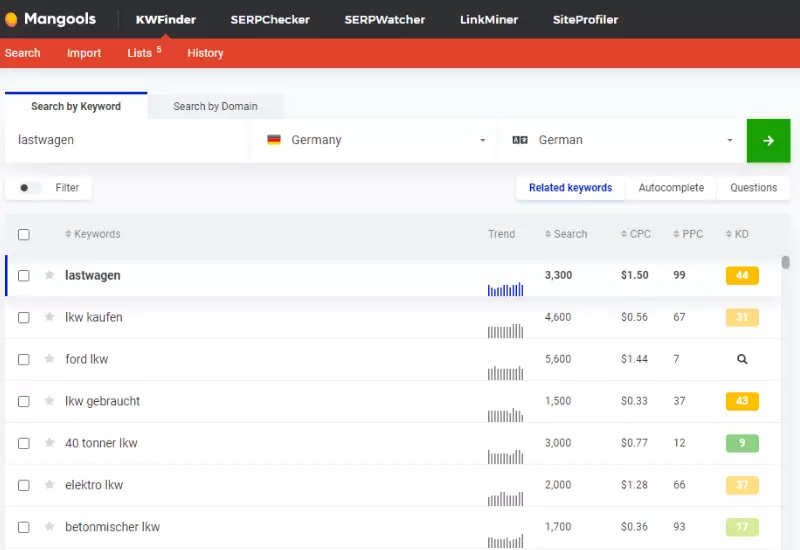Image resolution: width=800 pixels, height=550 pixels.
Task: Star the ford lkw keyword
Action: coord(49,359)
